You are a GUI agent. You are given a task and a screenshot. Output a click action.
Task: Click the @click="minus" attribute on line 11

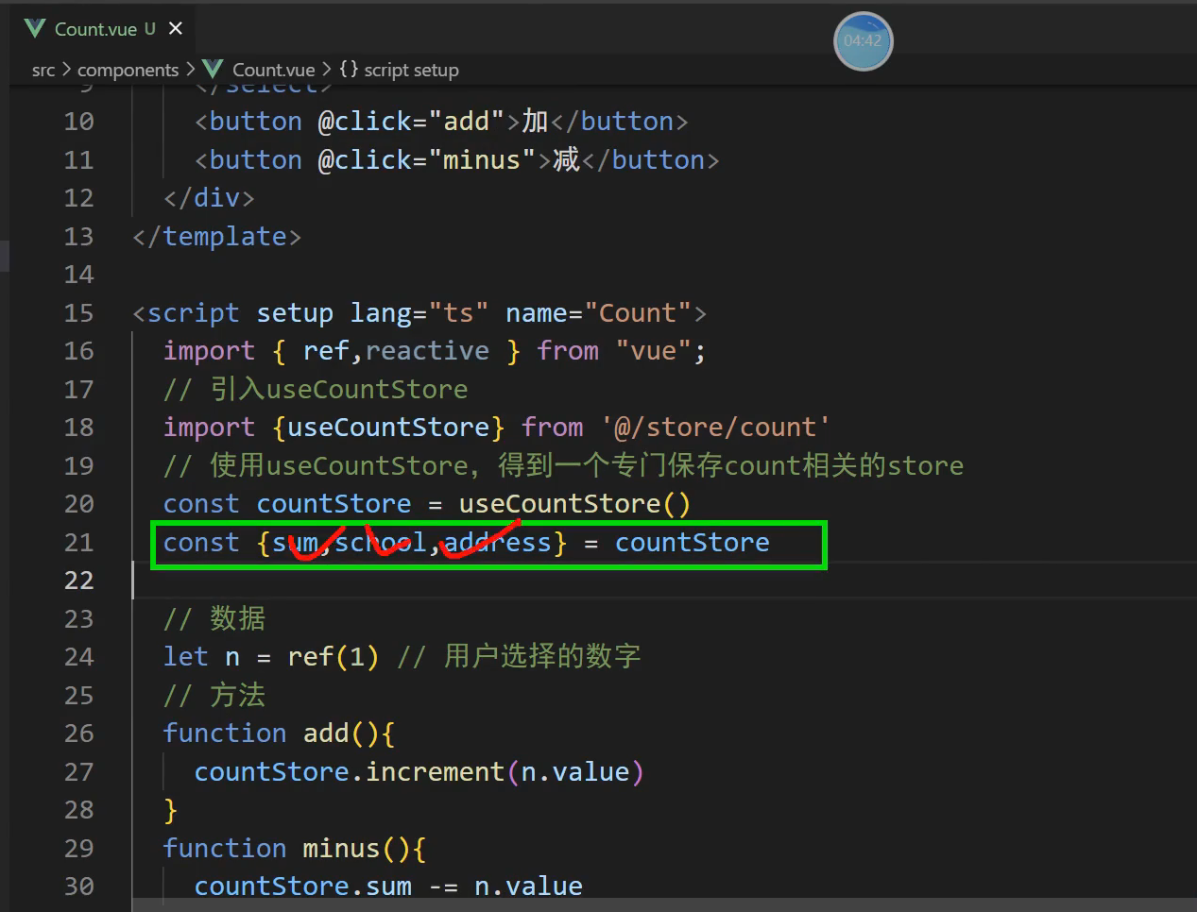(426, 160)
